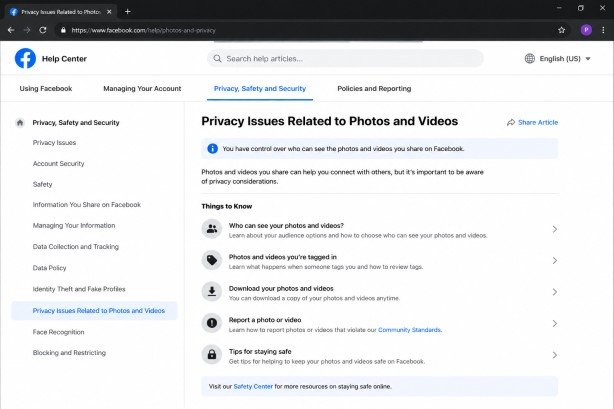Expand the "Report a photo or video" chevron
Viewport: 614px width, 409px height.
pyautogui.click(x=554, y=324)
